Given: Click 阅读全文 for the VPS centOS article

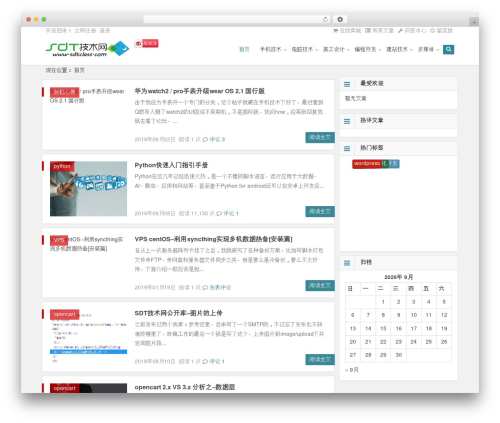Looking at the screenshot, I should pyautogui.click(x=320, y=285).
